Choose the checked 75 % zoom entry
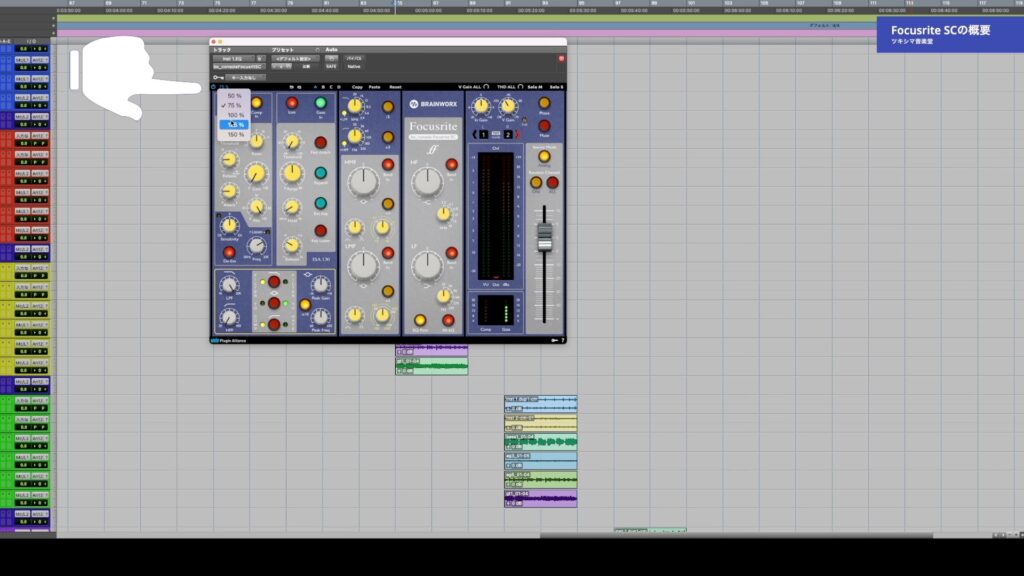The width and height of the screenshot is (1024, 576). (234, 105)
